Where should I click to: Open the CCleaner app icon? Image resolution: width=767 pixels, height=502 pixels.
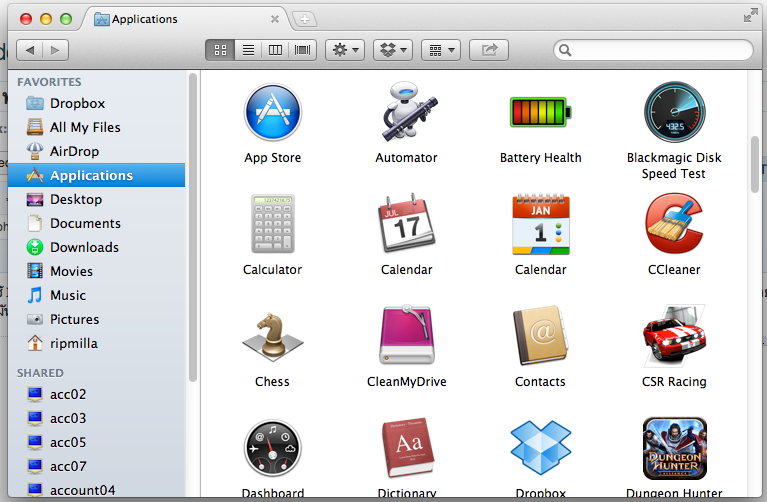point(673,225)
